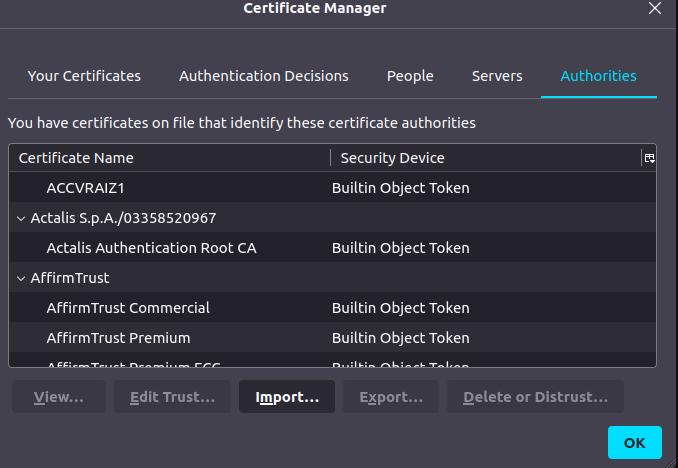Collapse the AffirmTrust certificate group
The image size is (678, 468).
pos(21,278)
